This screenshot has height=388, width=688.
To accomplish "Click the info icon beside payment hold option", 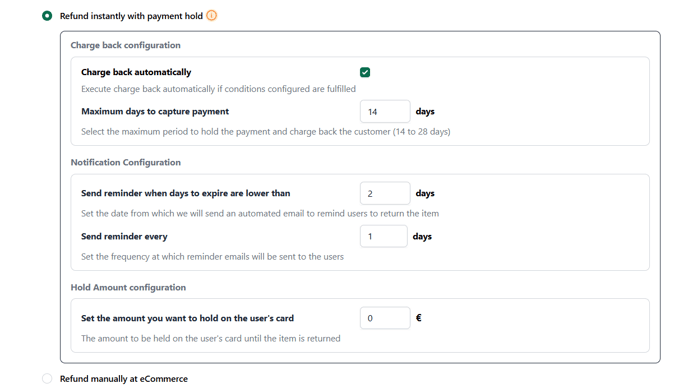I will tap(211, 16).
